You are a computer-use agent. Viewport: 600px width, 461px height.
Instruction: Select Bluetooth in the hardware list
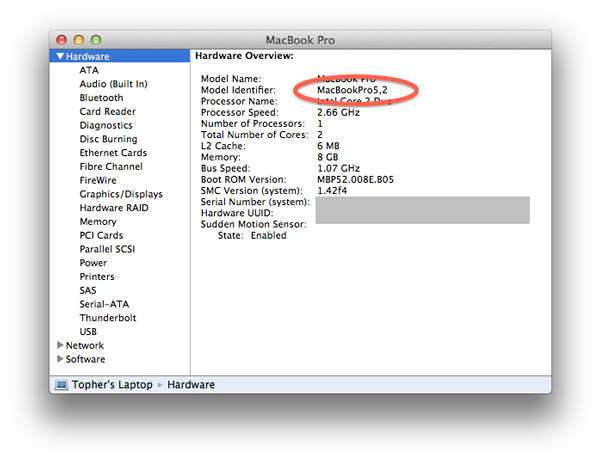tap(101, 98)
